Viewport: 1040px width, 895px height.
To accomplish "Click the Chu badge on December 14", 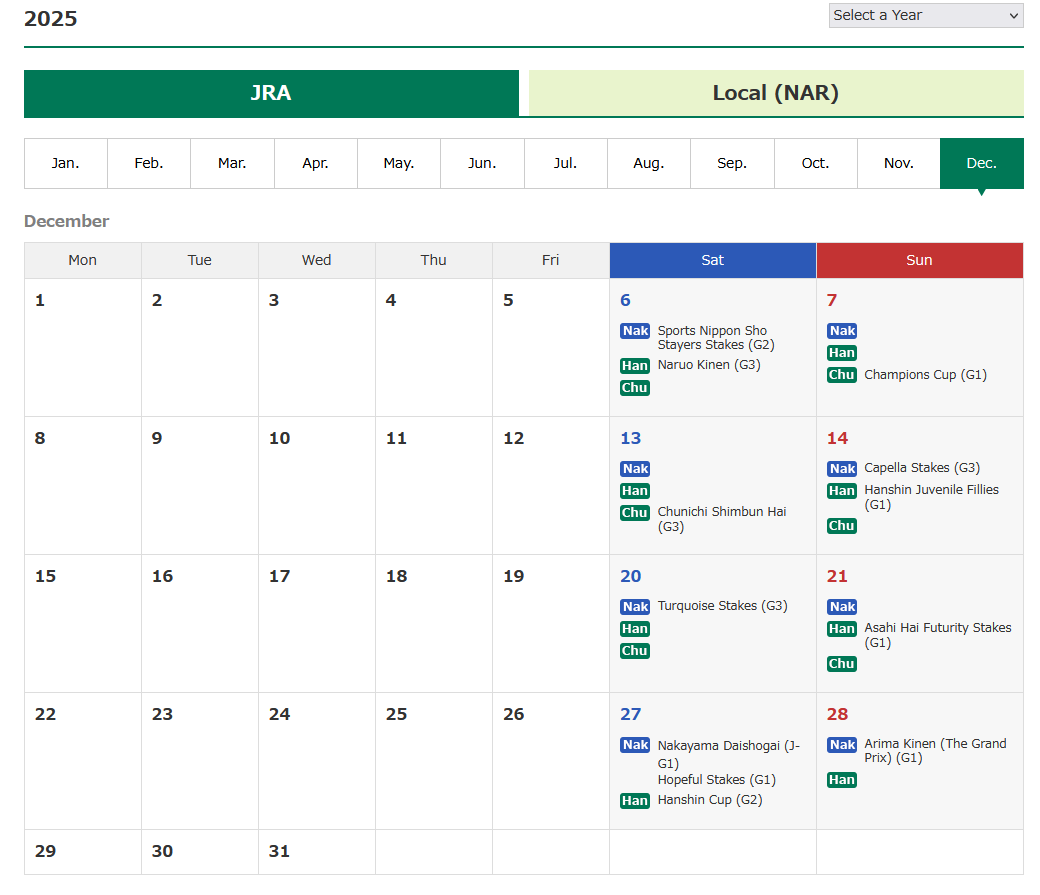I will pyautogui.click(x=842, y=526).
